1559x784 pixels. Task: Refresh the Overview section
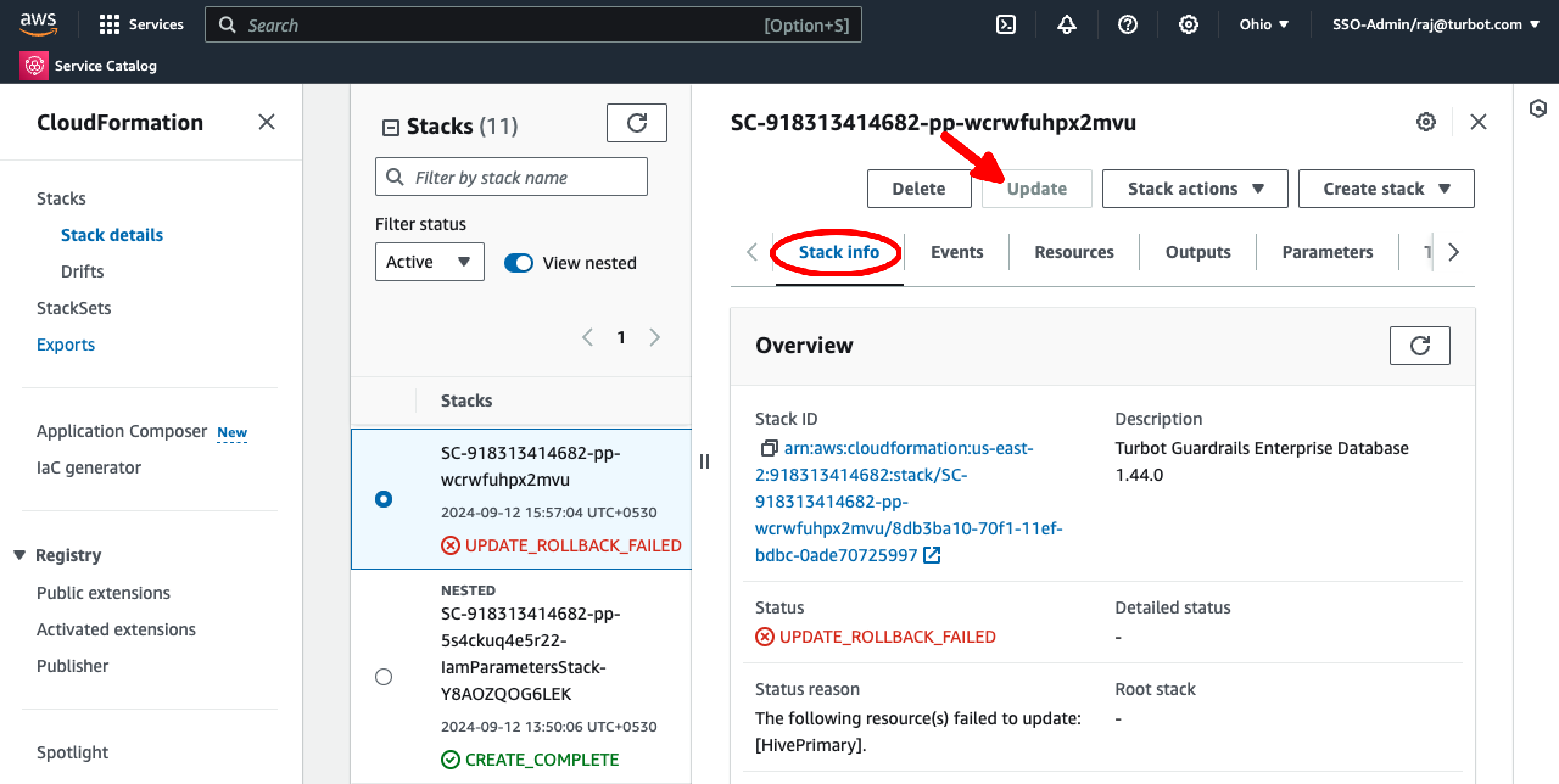[x=1420, y=346]
